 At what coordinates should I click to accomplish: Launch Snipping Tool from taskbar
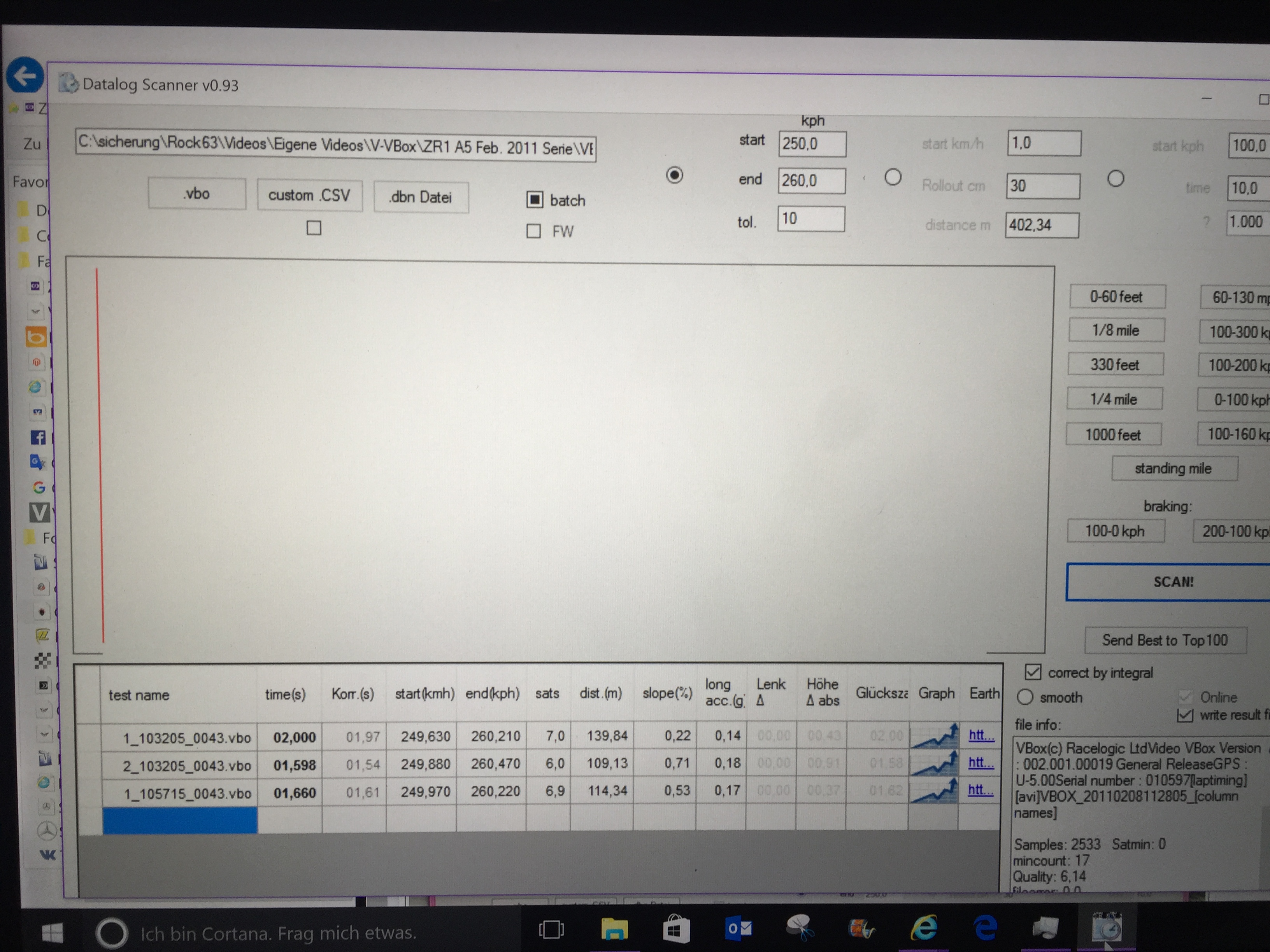[799, 927]
